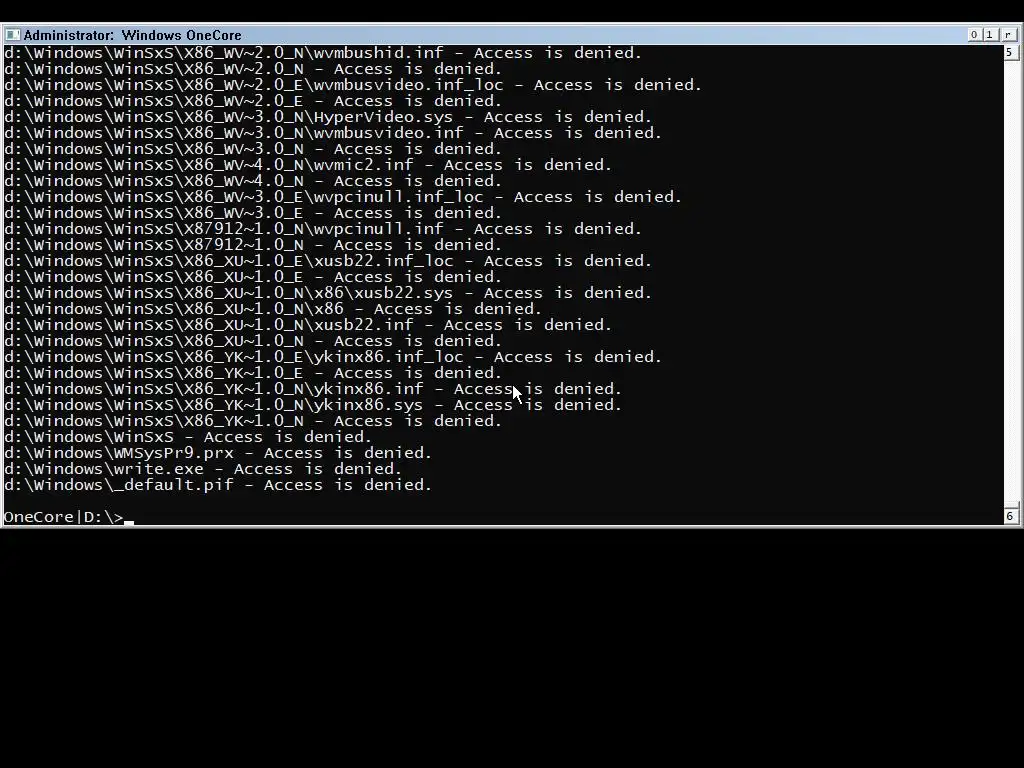
Task: Maximize console with the '1' title button
Action: point(989,35)
